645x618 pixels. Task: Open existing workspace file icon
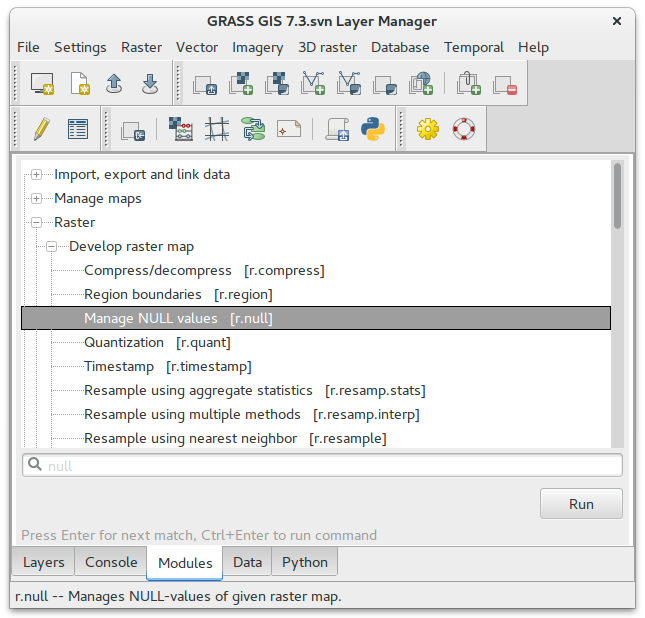click(114, 84)
